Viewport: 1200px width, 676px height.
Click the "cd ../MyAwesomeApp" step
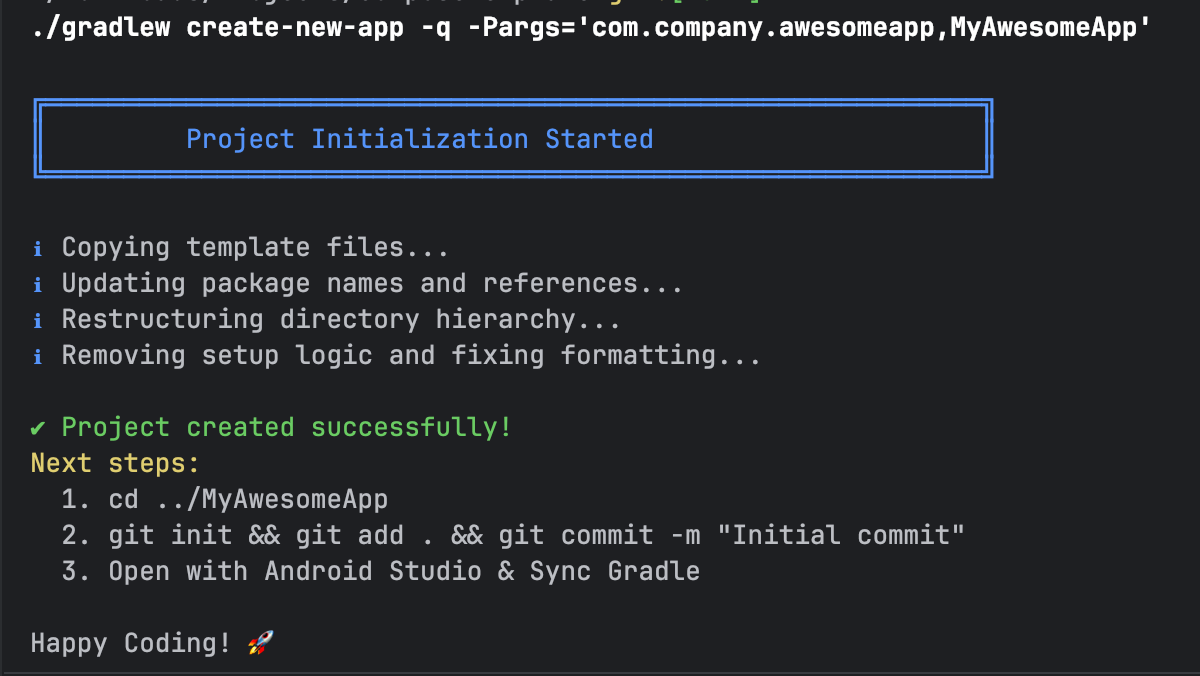[x=248, y=500]
